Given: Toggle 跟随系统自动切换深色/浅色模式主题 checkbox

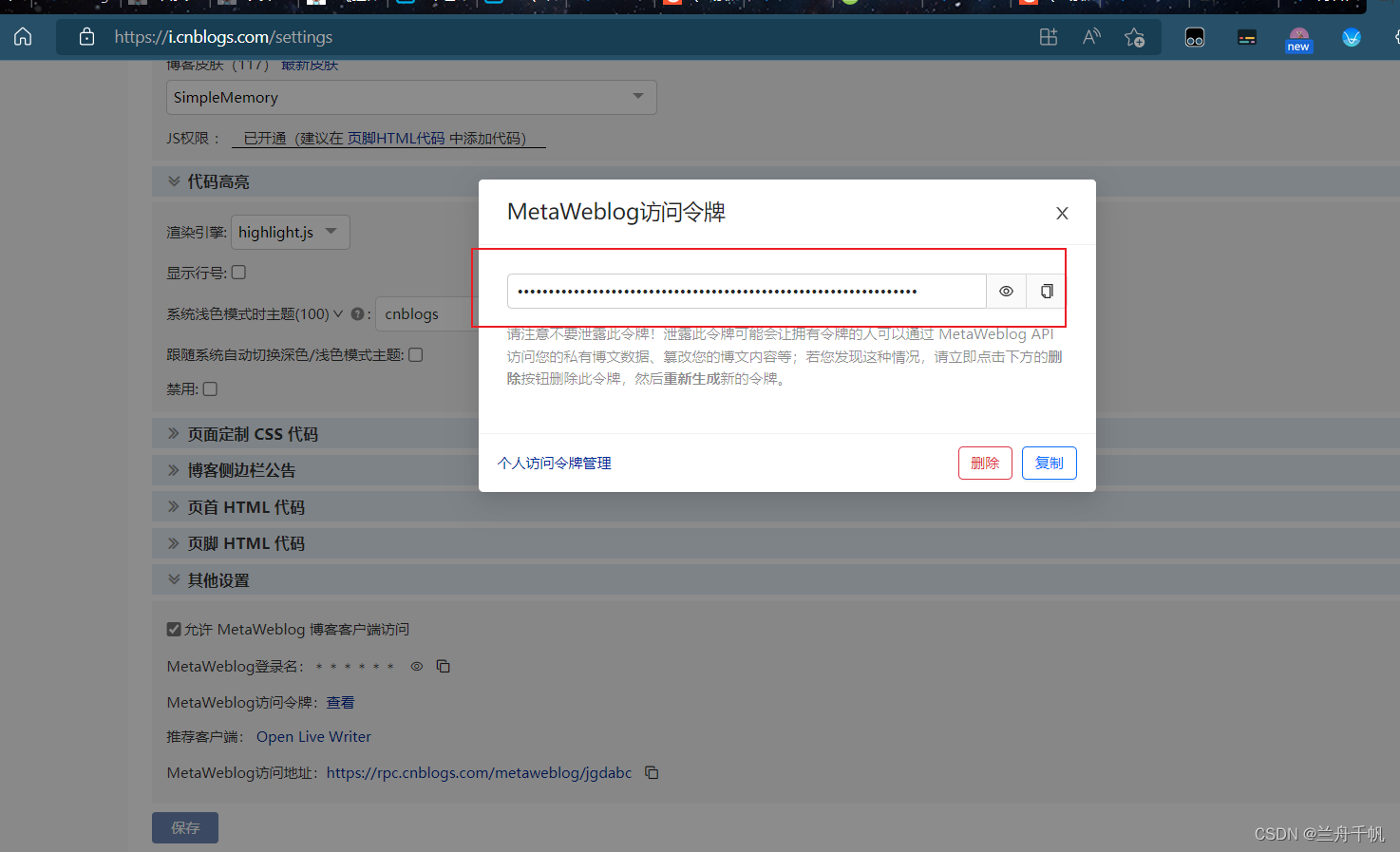Looking at the screenshot, I should coord(415,354).
